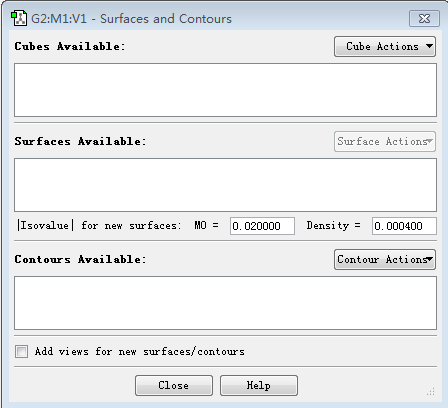Enable Add views for new surfaces/contours checkbox
This screenshot has width=448, height=408.
click(21, 351)
